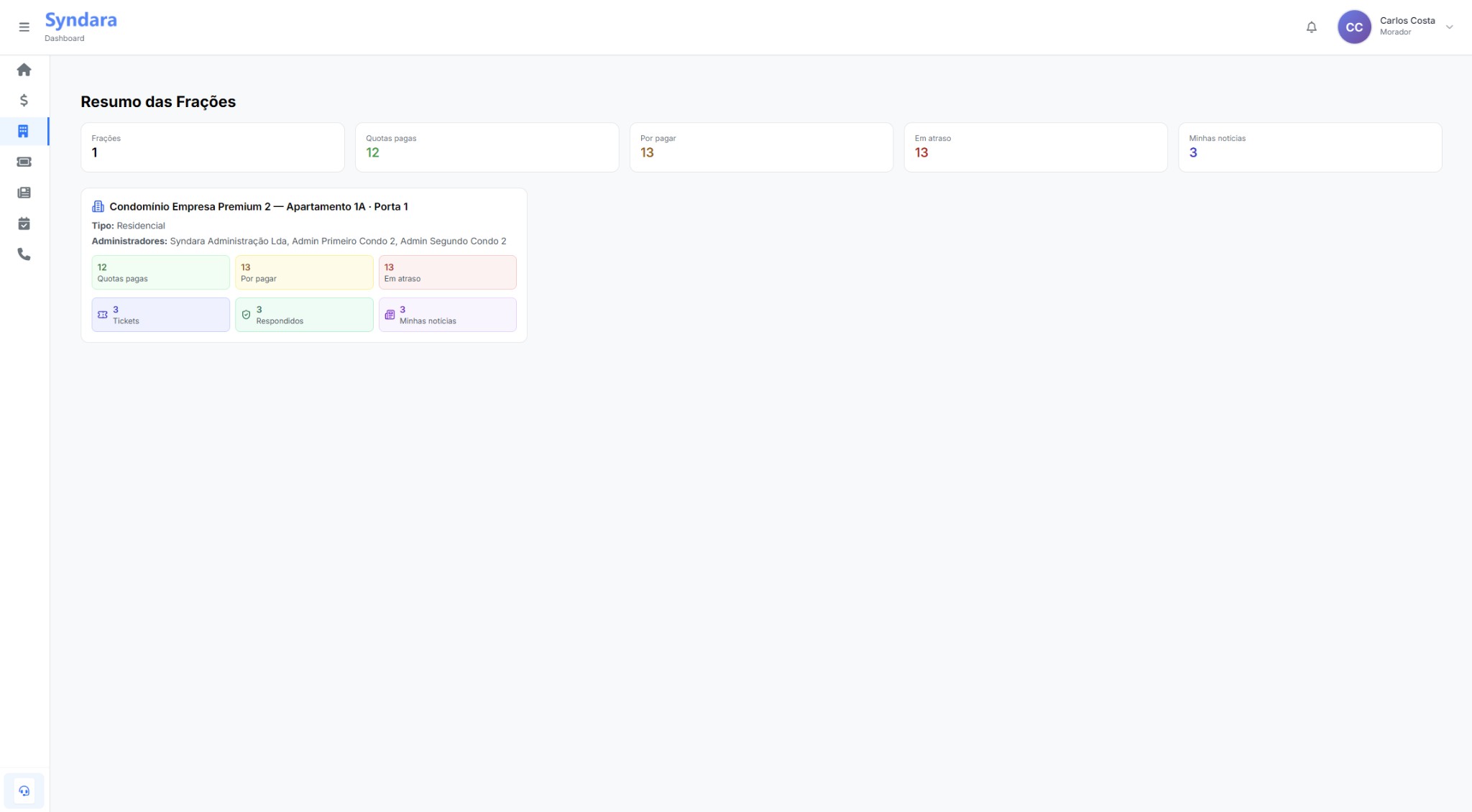Screen dimensions: 1472x812
Task: Select the Em atraso summary card
Action: (1035, 147)
